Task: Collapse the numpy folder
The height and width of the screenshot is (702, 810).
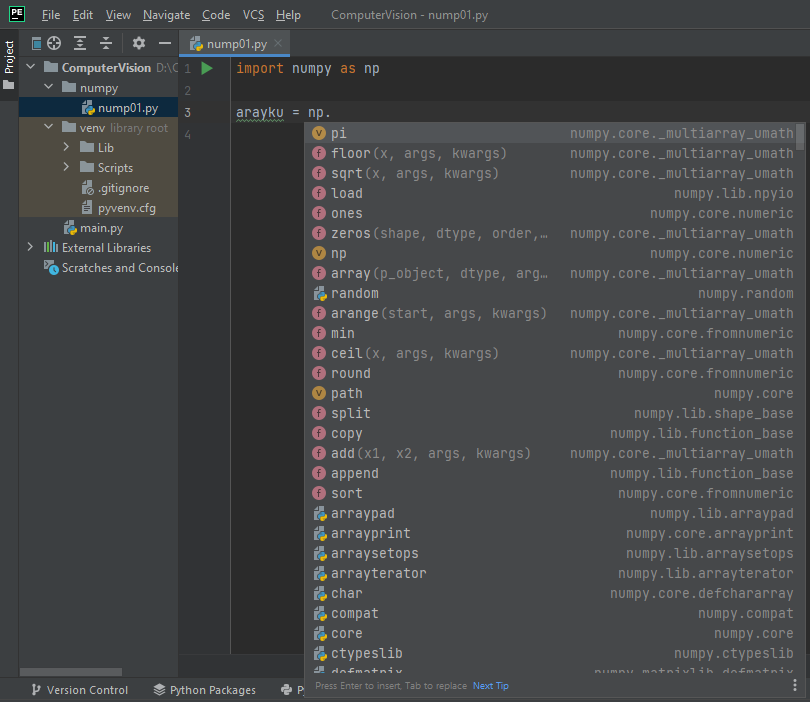Action: pyautogui.click(x=49, y=87)
